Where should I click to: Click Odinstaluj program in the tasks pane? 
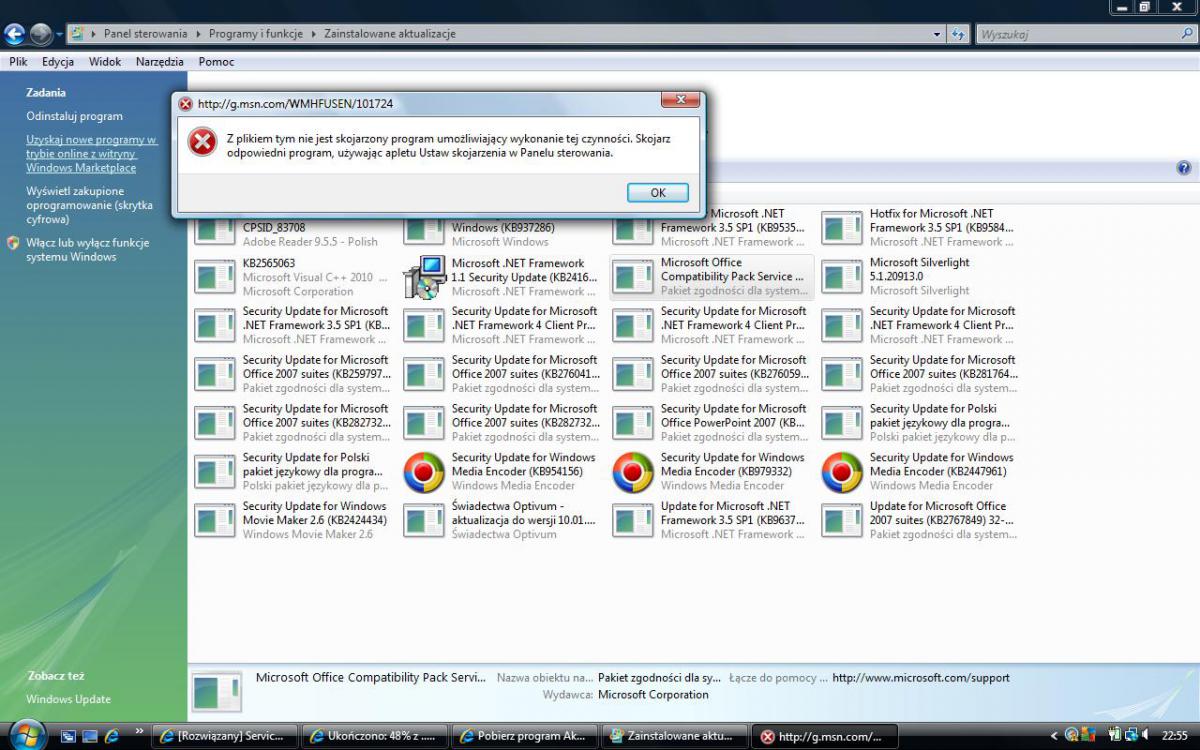[x=75, y=116]
